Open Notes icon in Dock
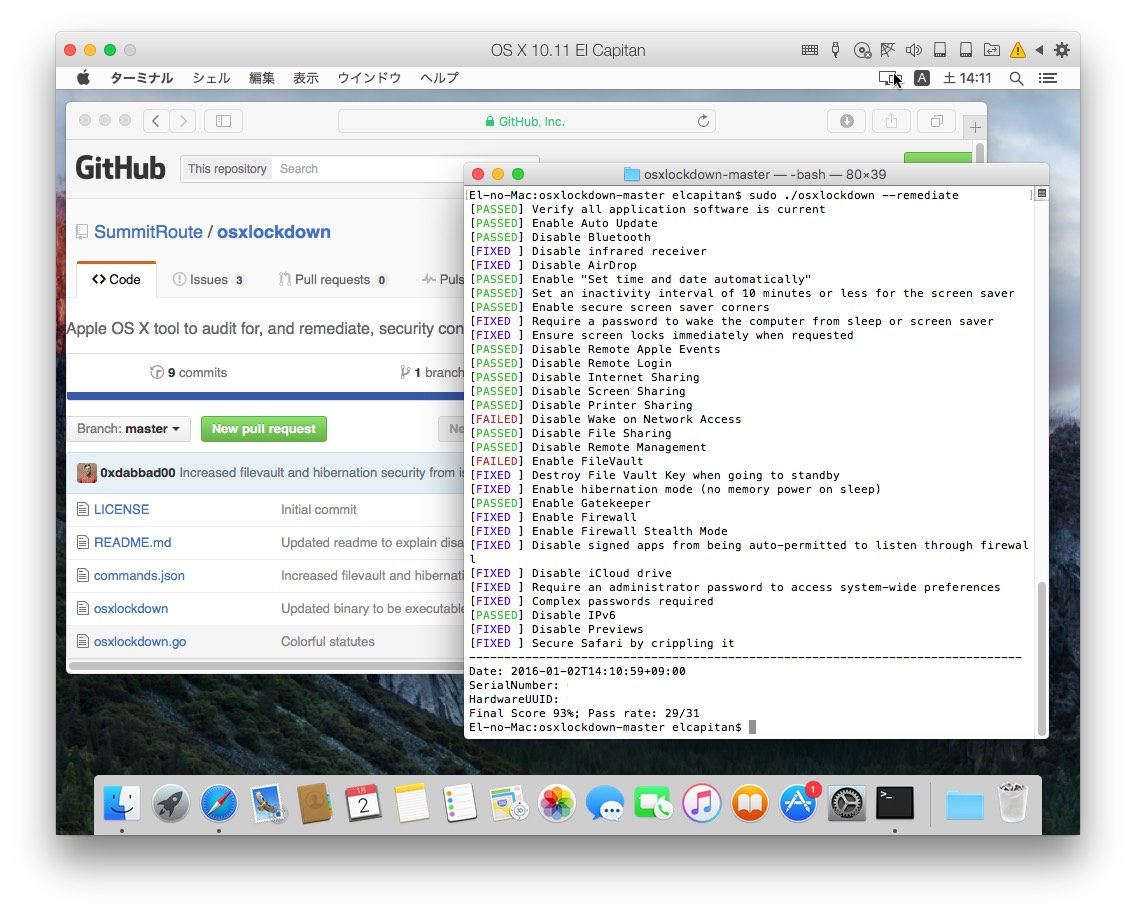This screenshot has width=1136, height=915. coord(412,803)
